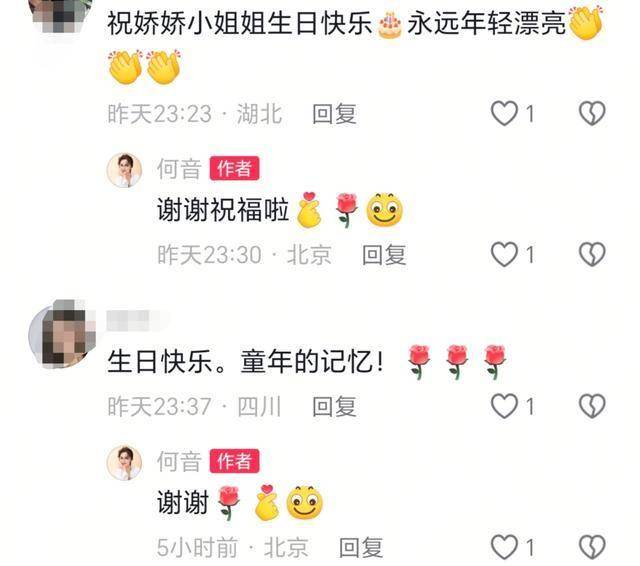Dislike the 湖北 comment with broken heart
This screenshot has height=566, width=640.
click(592, 113)
